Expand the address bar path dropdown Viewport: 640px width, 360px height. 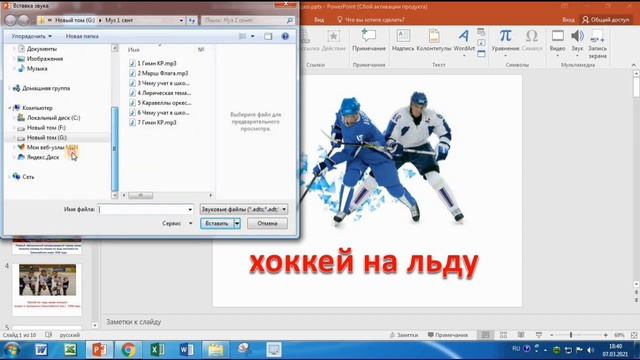click(181, 20)
